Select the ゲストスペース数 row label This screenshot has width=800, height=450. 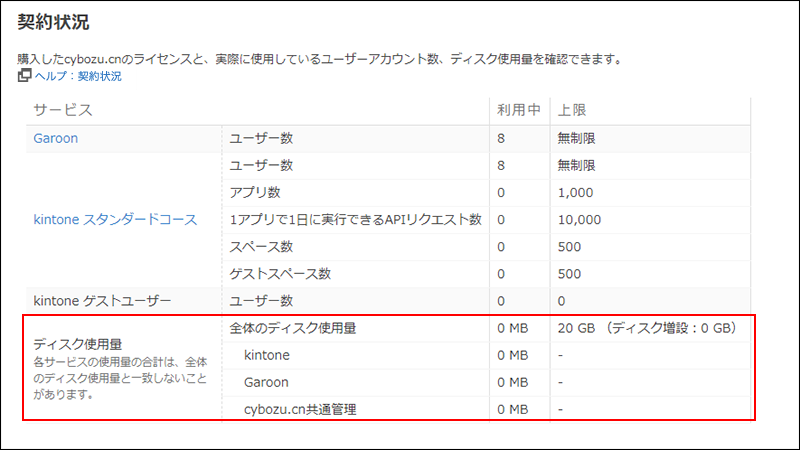click(280, 273)
